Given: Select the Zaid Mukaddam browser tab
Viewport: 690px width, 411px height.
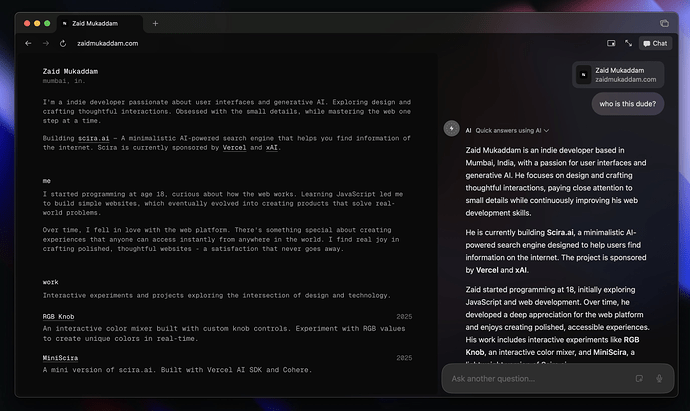Looking at the screenshot, I should tap(99, 23).
